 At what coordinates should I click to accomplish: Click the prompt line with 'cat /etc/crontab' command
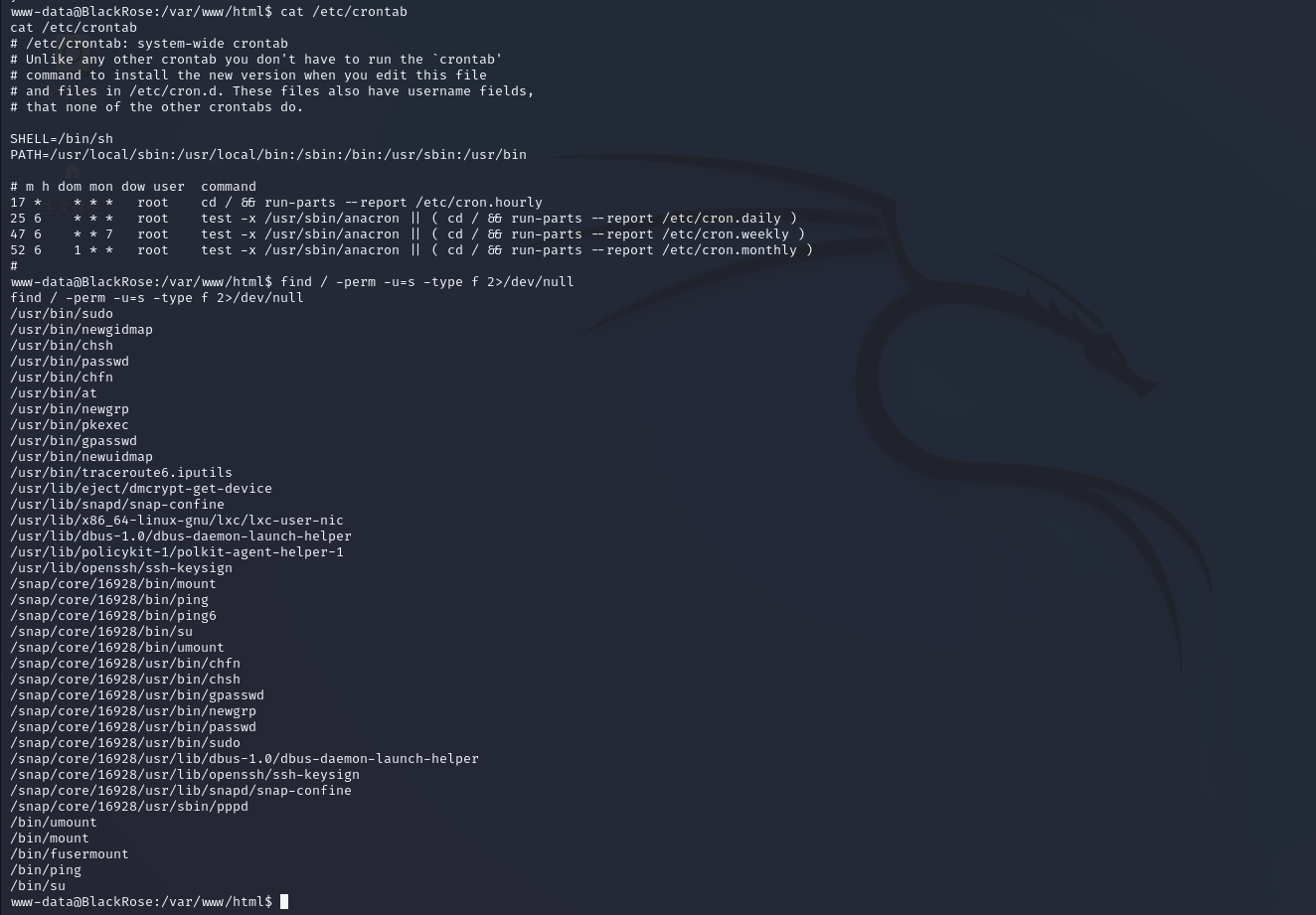(209, 11)
